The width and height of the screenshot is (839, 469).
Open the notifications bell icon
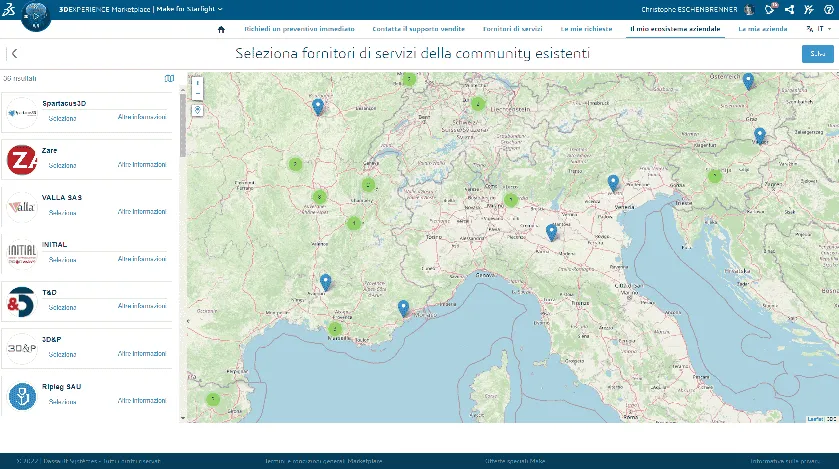coord(770,9)
